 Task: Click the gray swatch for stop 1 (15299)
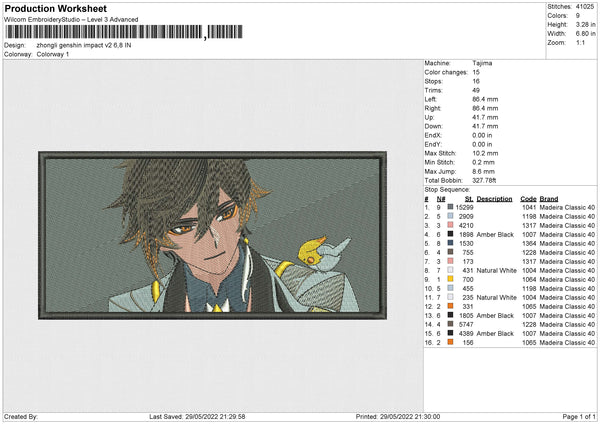[450, 207]
